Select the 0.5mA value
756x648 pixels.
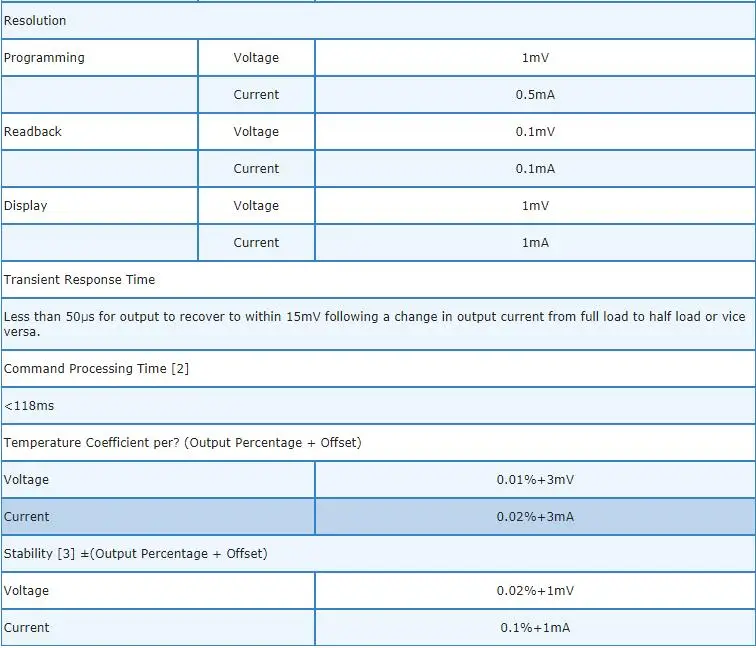coord(535,94)
